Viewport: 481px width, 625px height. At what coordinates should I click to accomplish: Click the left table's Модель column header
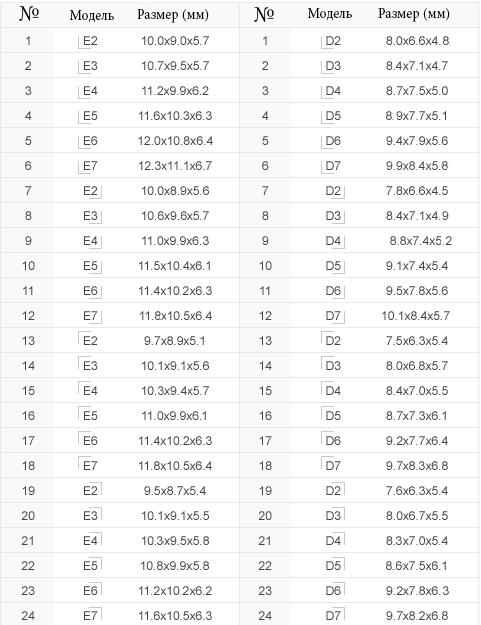tap(92, 15)
